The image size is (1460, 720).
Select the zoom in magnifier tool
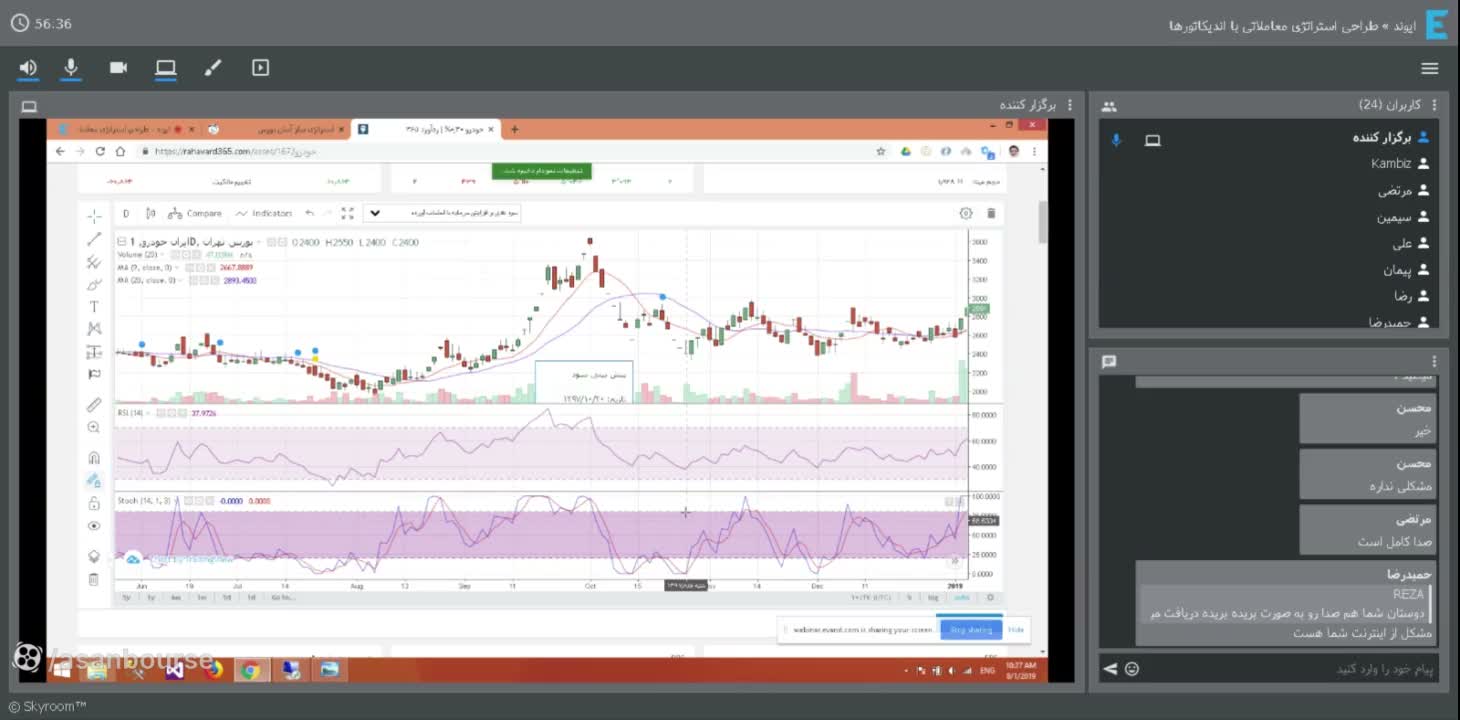click(94, 428)
